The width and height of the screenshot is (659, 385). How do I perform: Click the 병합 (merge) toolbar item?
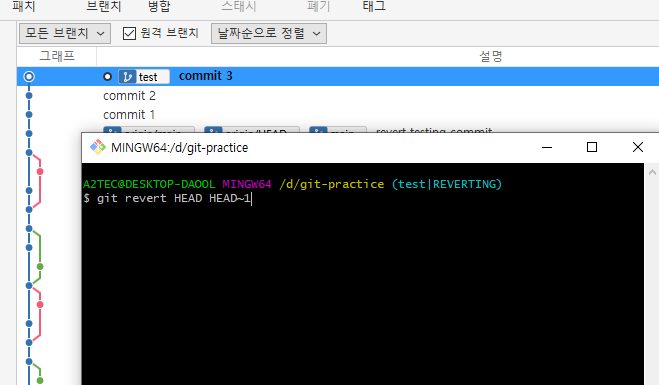(x=159, y=6)
